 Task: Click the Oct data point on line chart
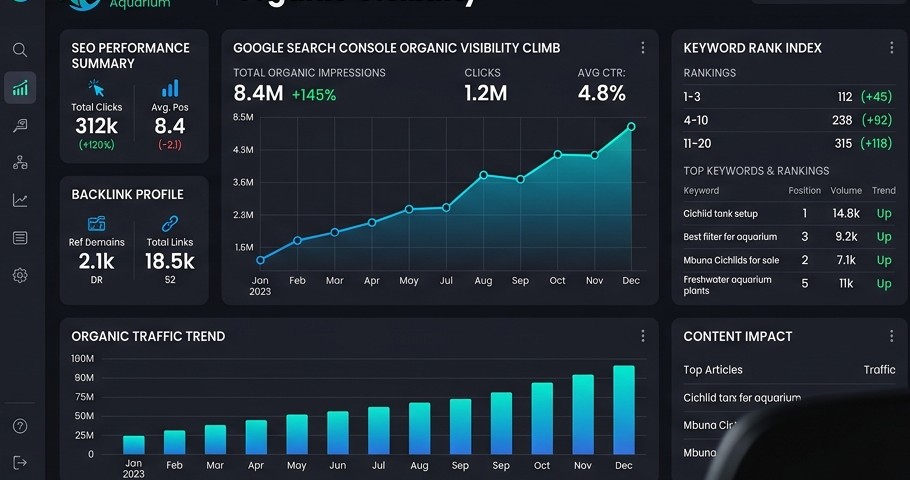(557, 154)
